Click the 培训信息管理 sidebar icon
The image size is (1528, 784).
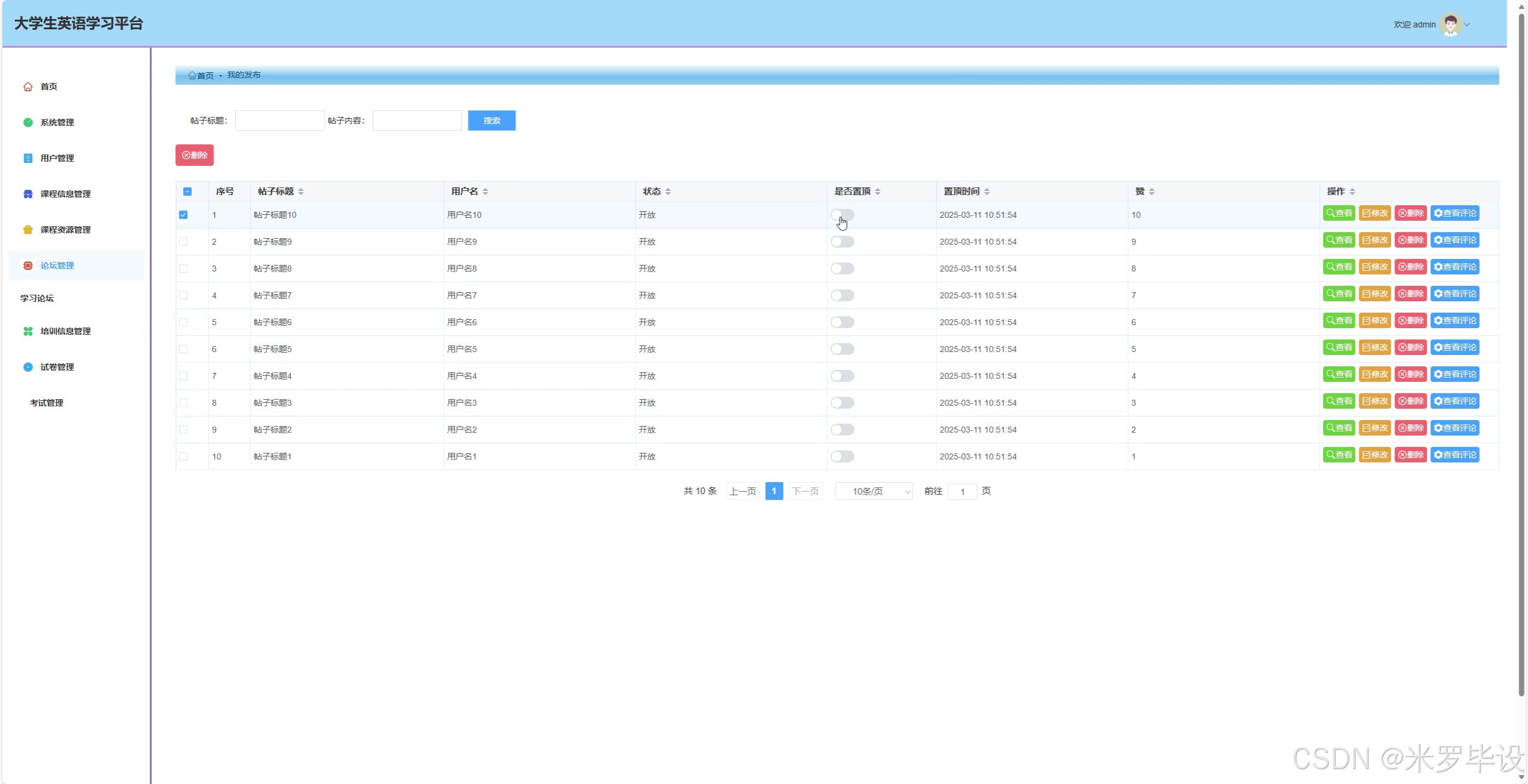[28, 331]
